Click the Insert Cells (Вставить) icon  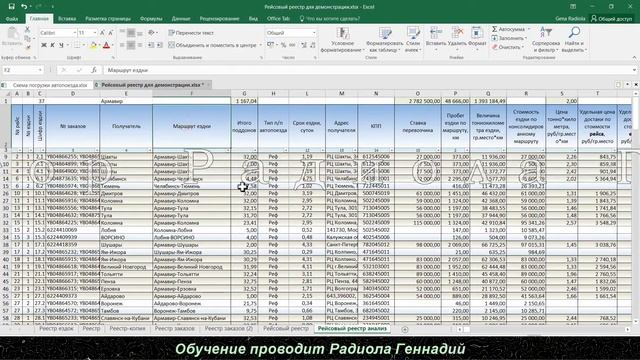[x=436, y=33]
